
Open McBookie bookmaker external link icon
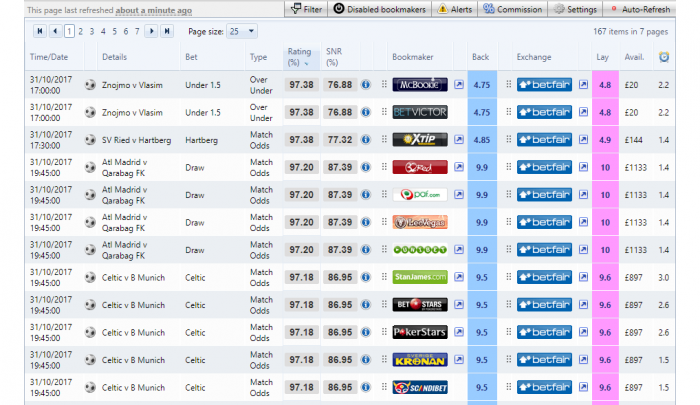coord(459,84)
